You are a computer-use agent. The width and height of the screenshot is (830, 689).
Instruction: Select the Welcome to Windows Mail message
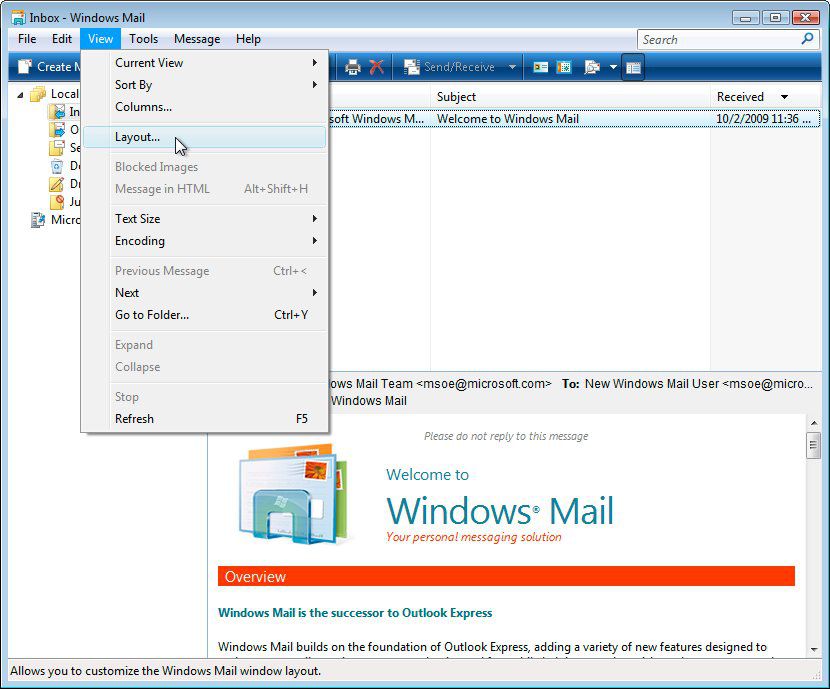[x=508, y=119]
